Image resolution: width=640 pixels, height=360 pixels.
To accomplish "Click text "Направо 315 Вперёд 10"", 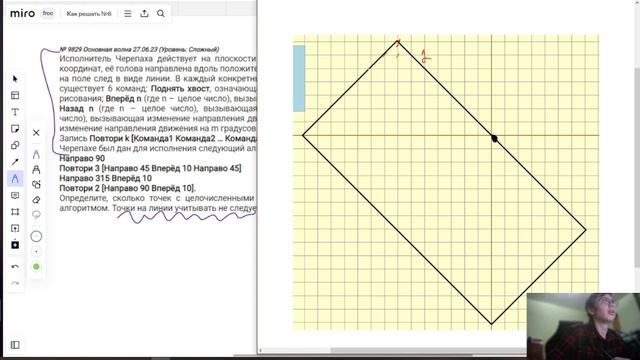I will (105, 178).
